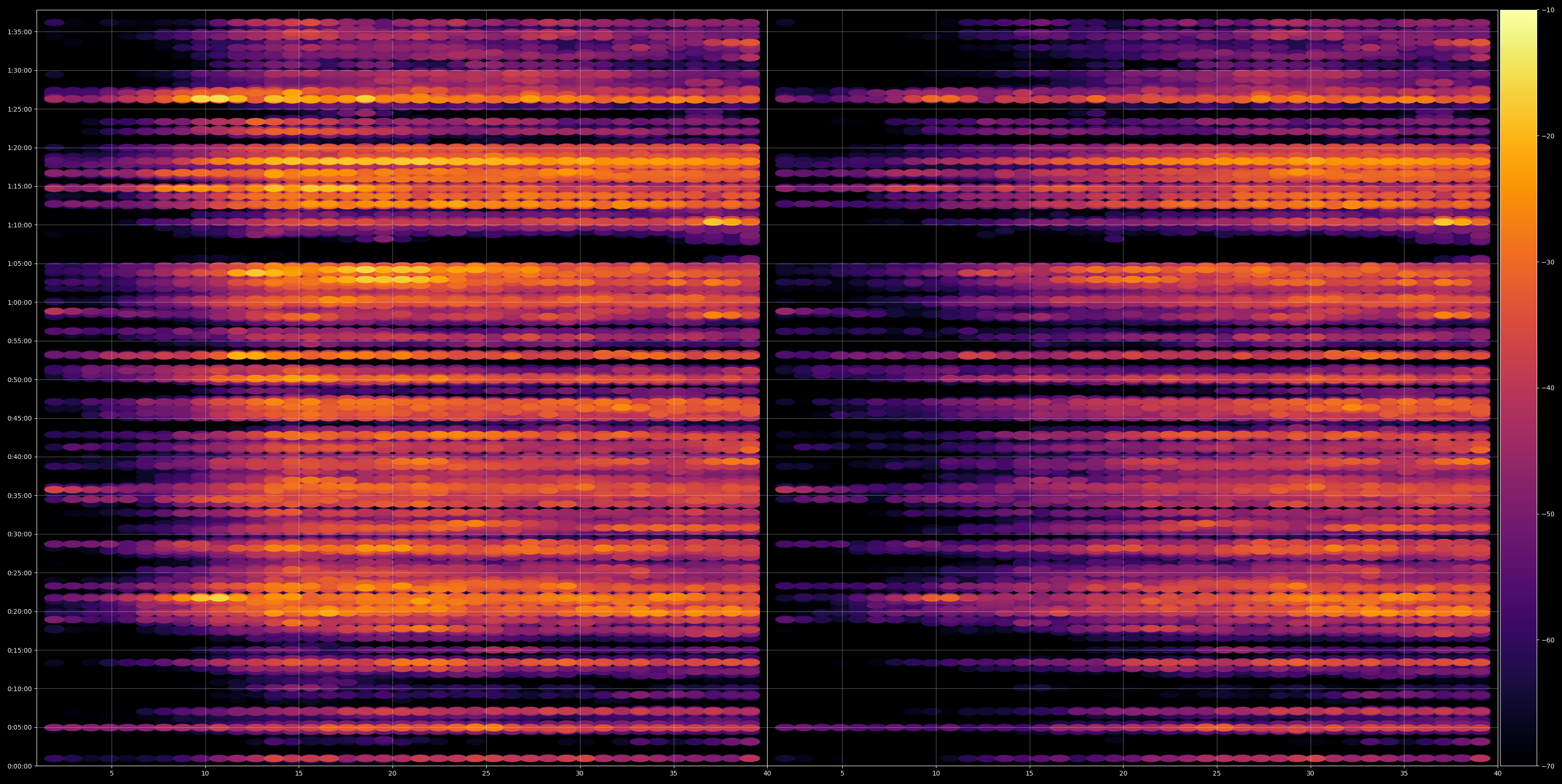Image resolution: width=1562 pixels, height=784 pixels.
Task: Click the −10 colorbar tick label
Action: pos(1548,10)
